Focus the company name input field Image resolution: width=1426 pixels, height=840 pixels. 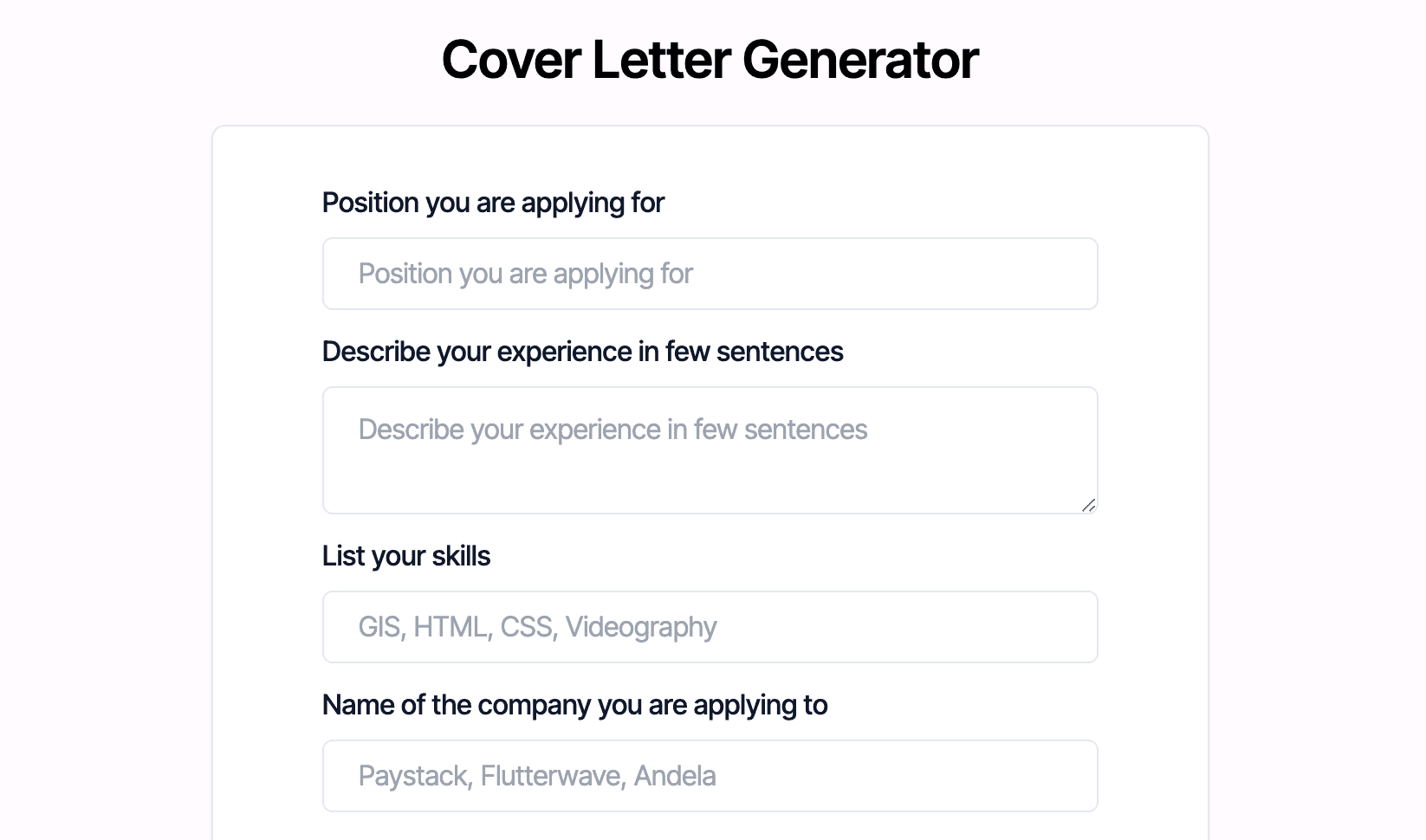click(710, 776)
